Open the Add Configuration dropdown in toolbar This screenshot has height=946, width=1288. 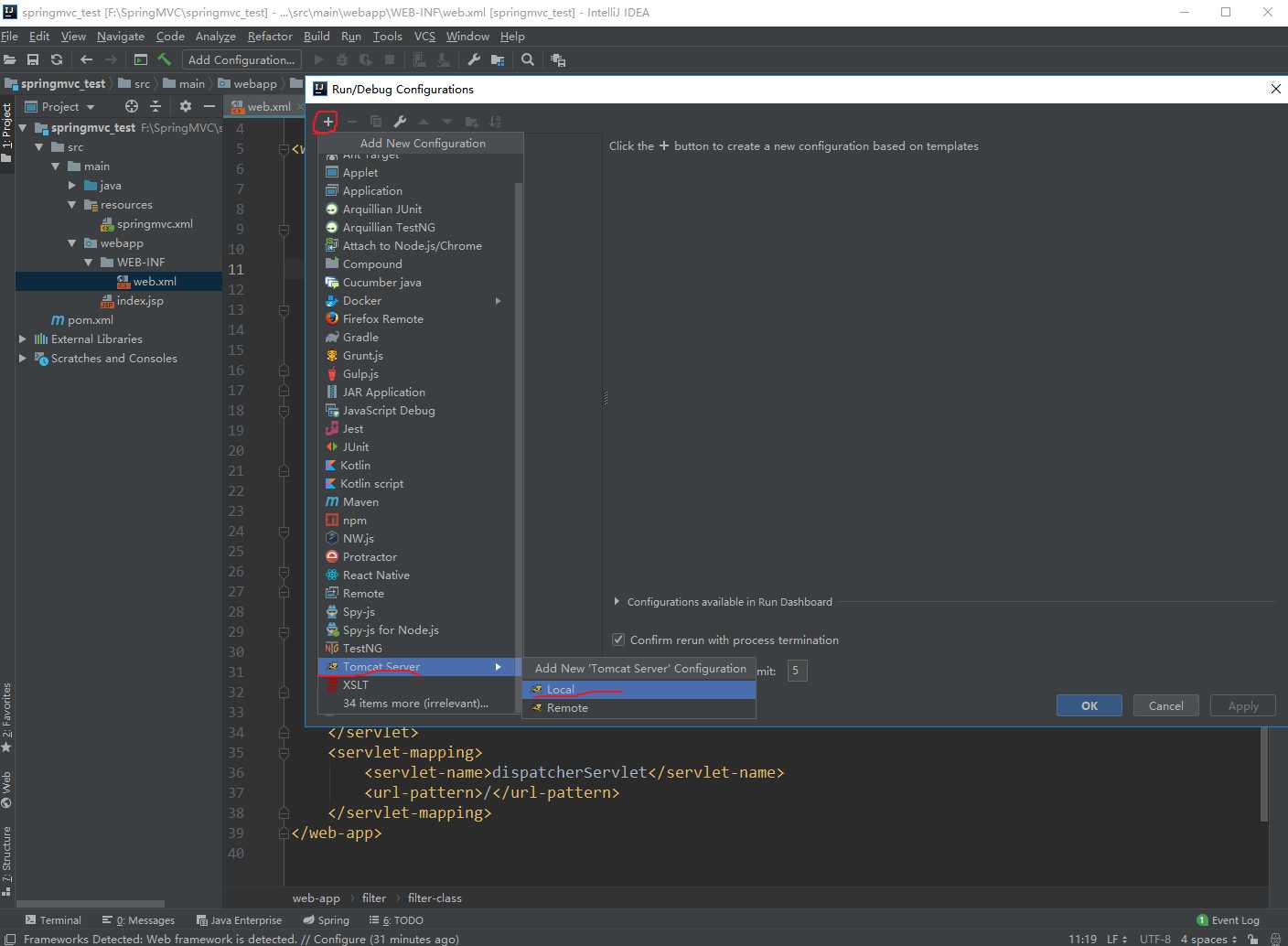point(241,59)
